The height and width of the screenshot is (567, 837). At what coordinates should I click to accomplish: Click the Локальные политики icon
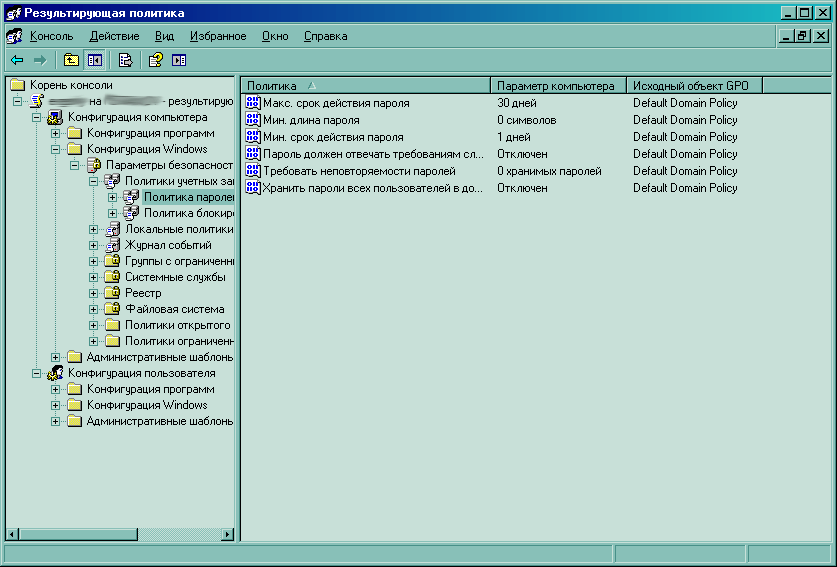tap(112, 229)
